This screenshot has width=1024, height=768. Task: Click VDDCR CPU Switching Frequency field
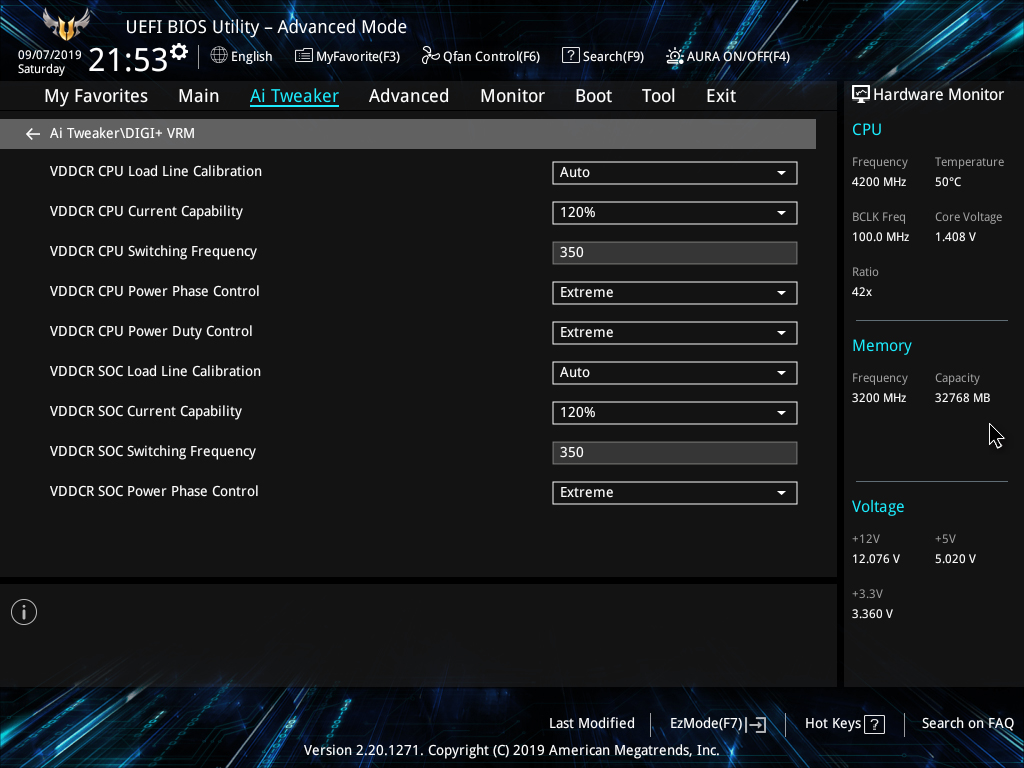pyautogui.click(x=675, y=253)
